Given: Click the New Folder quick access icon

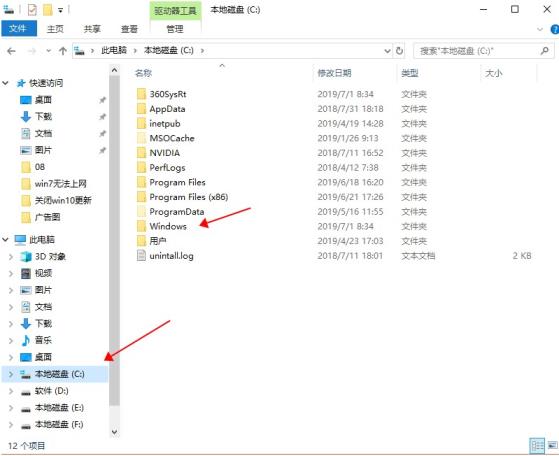Looking at the screenshot, I should pos(48,10).
